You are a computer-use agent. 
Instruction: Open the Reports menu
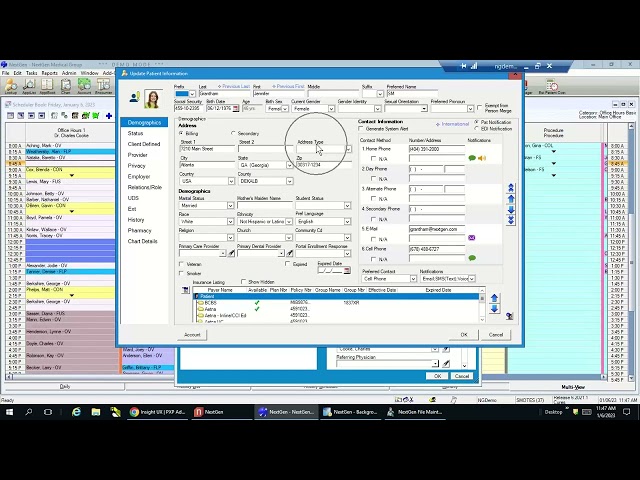click(49, 73)
